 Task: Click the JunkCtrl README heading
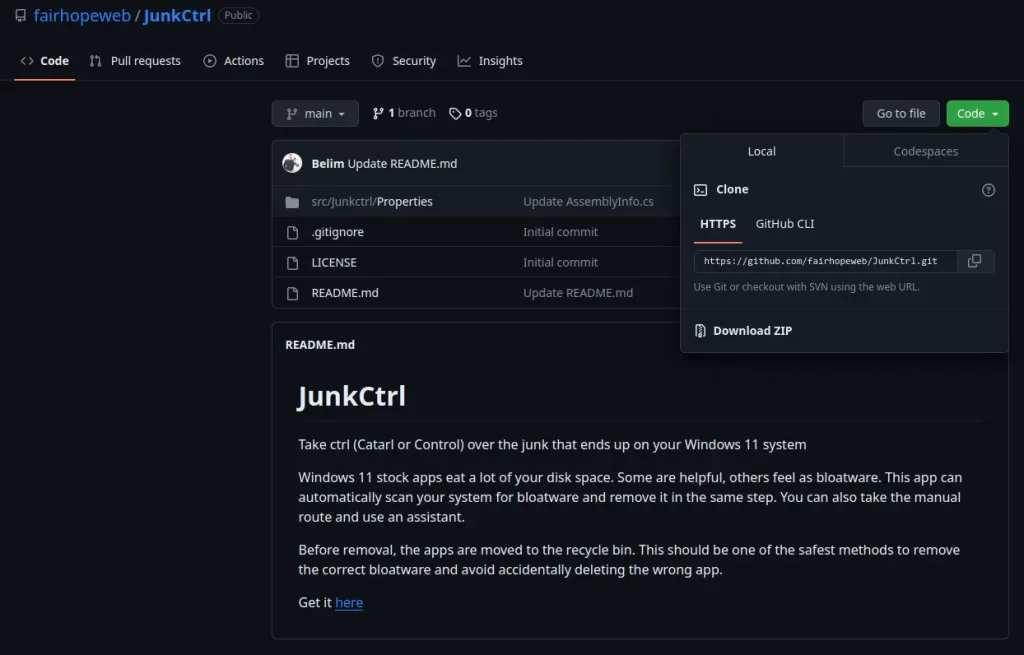[352, 396]
